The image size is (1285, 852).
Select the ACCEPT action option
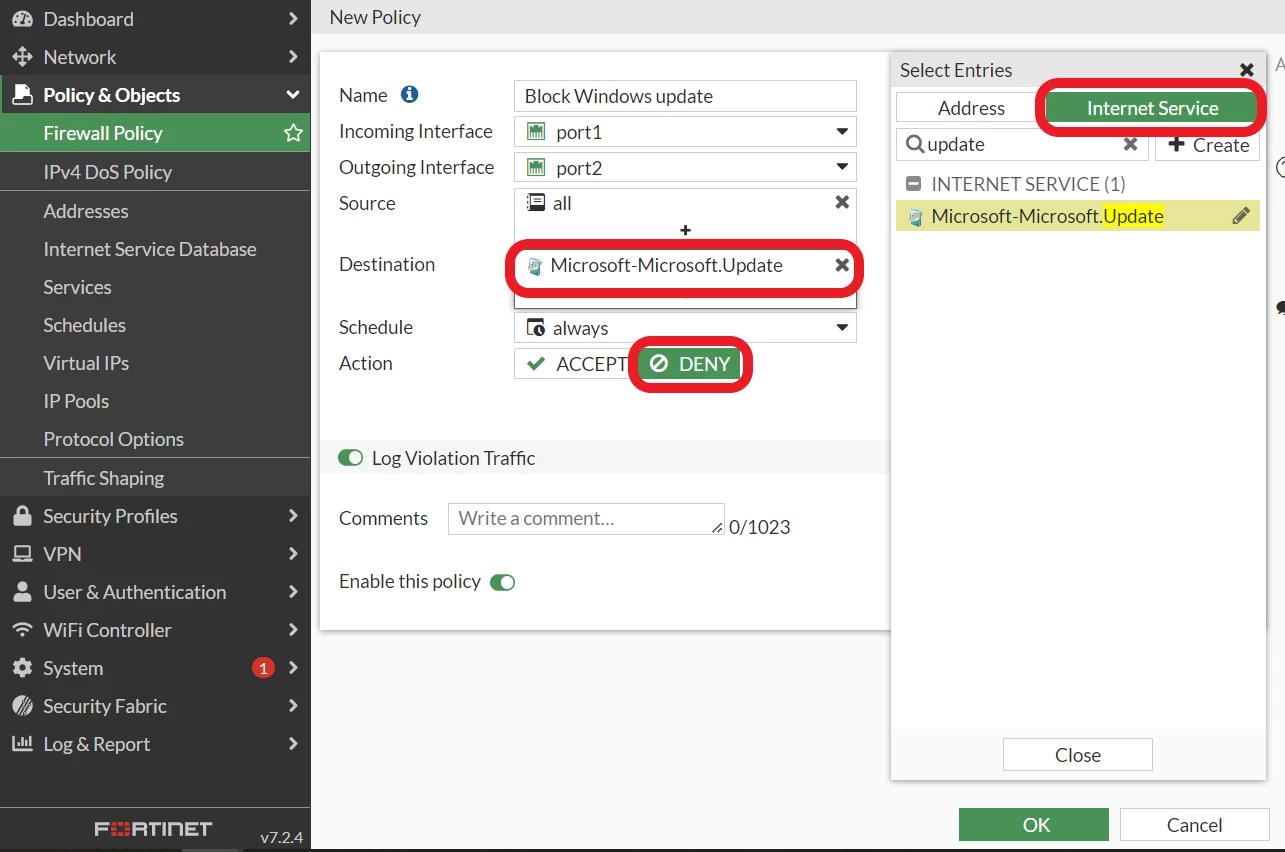tap(576, 364)
